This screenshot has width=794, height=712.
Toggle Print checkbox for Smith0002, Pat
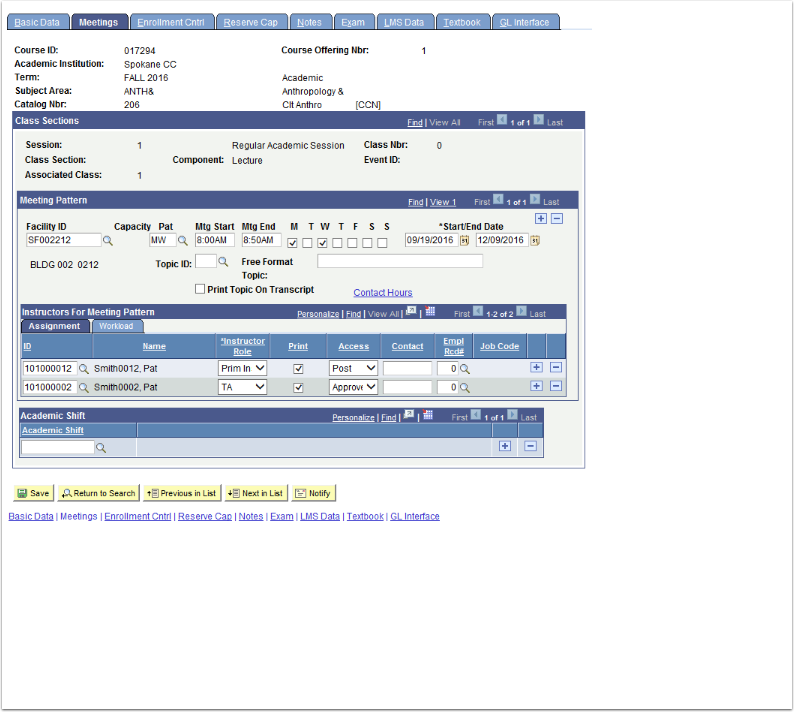[298, 387]
